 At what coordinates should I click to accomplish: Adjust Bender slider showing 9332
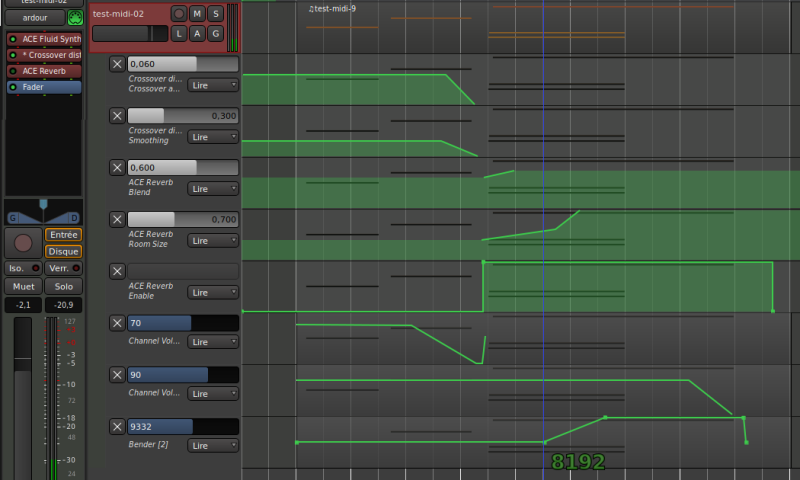[183, 426]
